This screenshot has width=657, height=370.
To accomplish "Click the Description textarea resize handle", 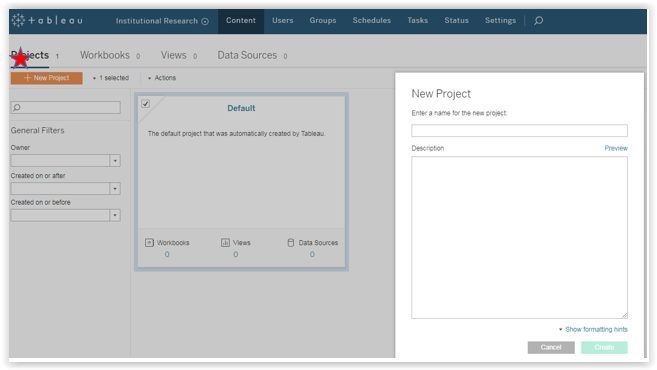I will coord(624,315).
